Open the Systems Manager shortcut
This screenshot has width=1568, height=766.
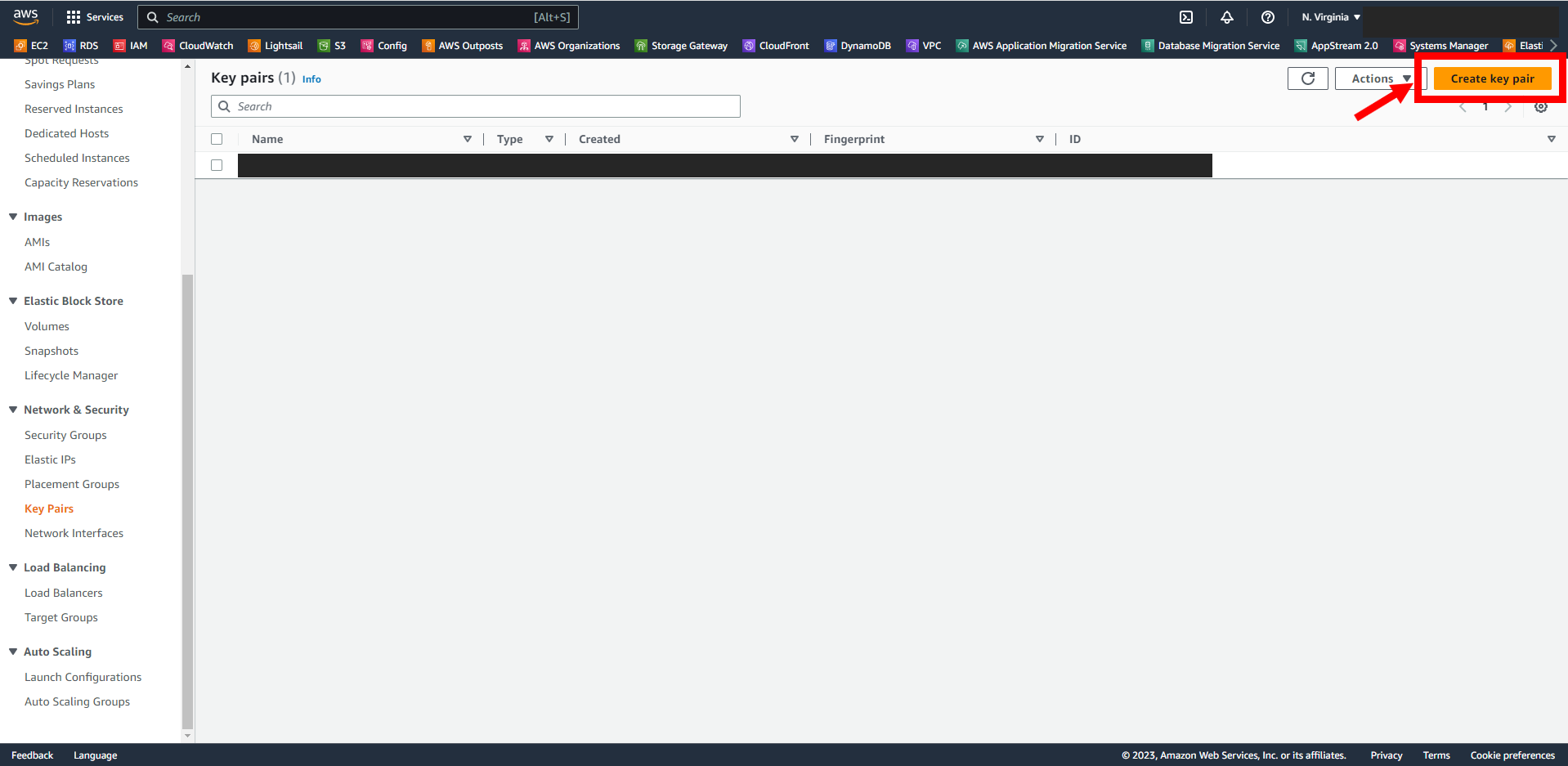pyautogui.click(x=1440, y=46)
